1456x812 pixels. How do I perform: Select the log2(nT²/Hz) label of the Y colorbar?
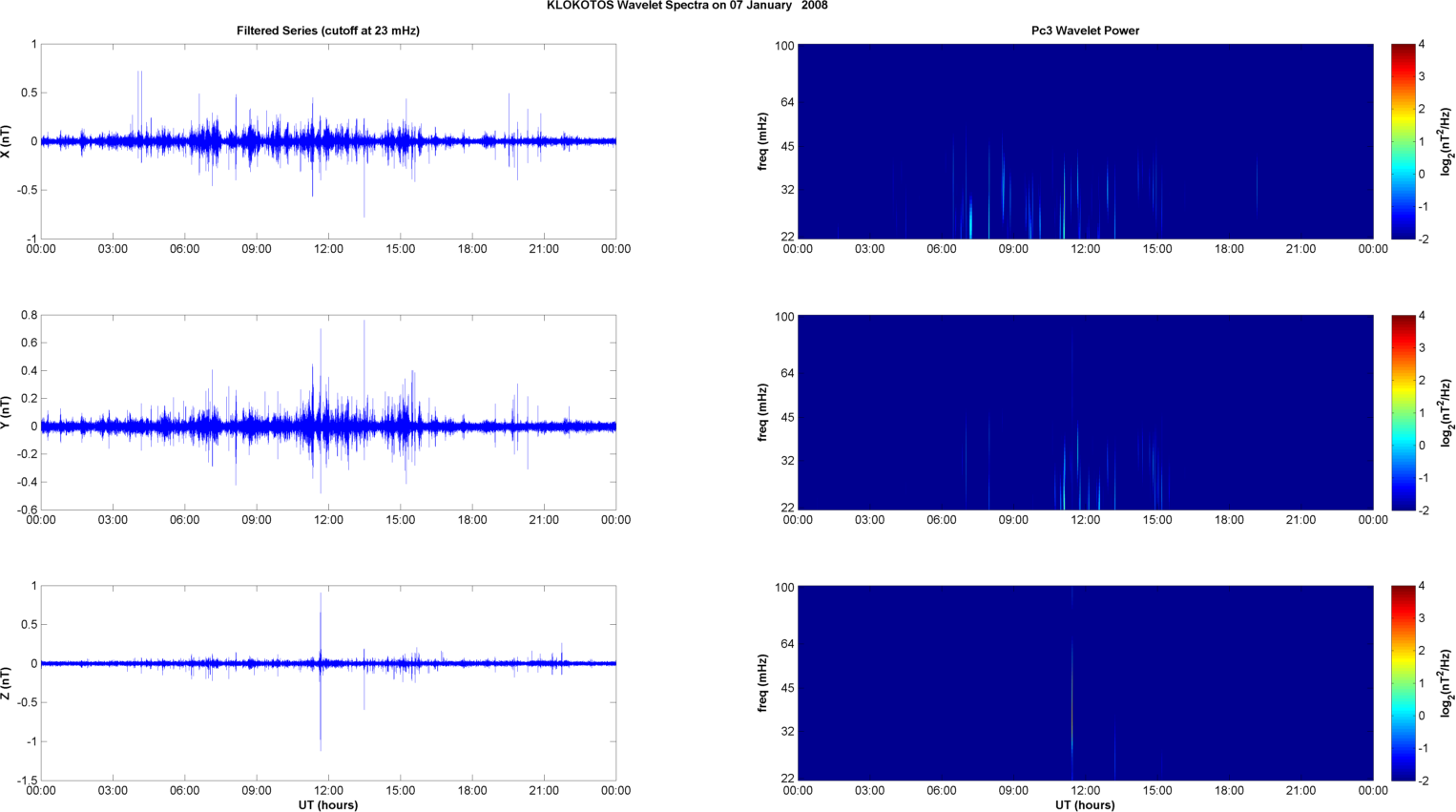pos(1446,412)
